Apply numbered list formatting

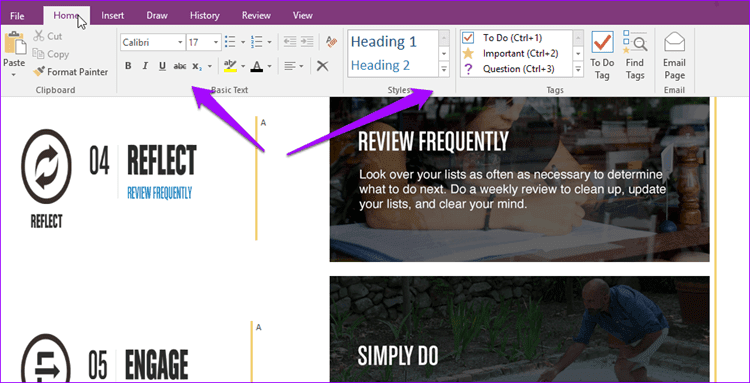(257, 42)
